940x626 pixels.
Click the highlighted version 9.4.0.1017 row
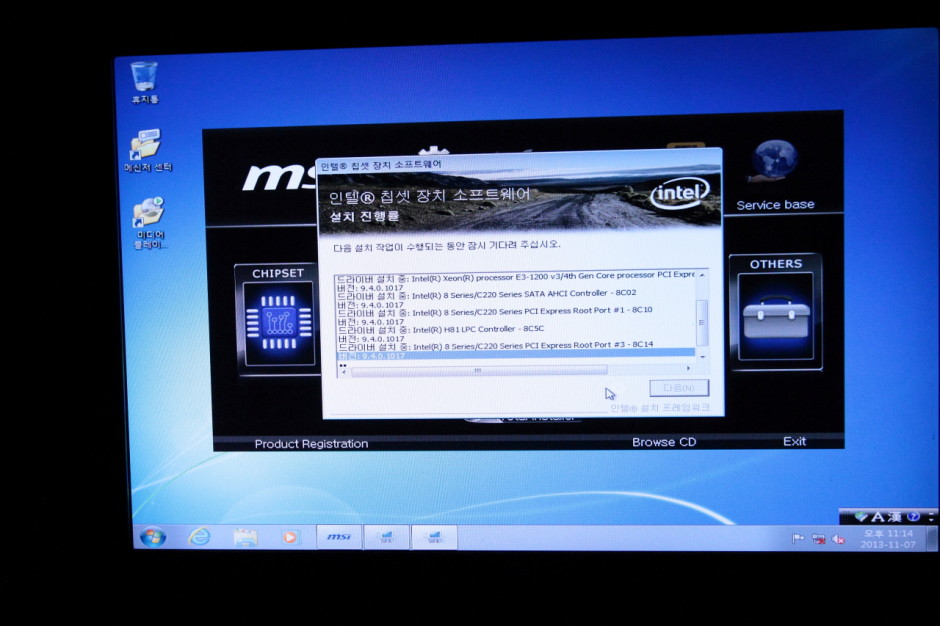[515, 355]
